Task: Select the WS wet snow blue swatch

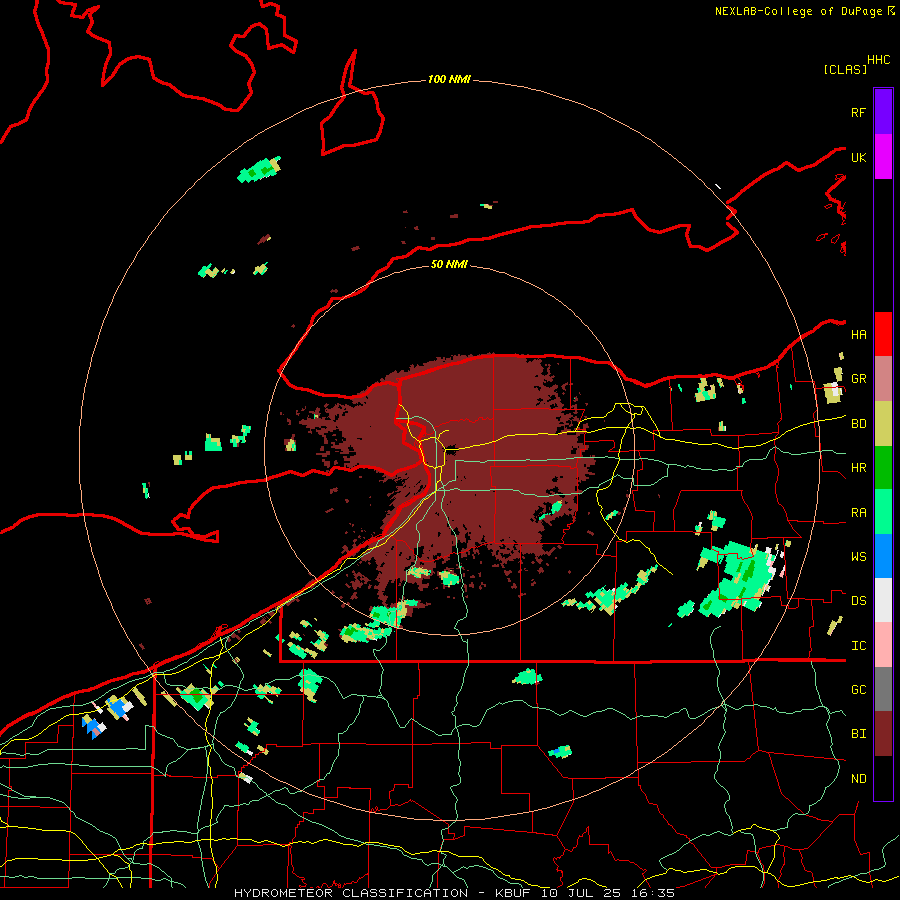Action: coord(883,556)
